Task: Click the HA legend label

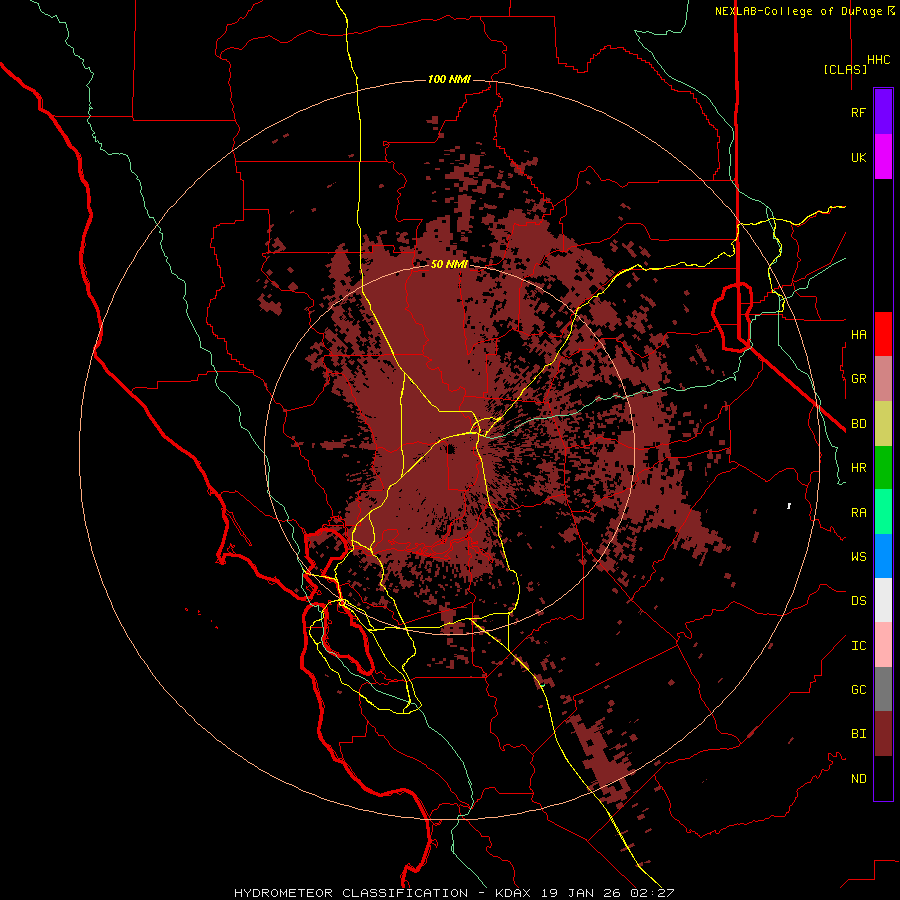Action: 858,334
